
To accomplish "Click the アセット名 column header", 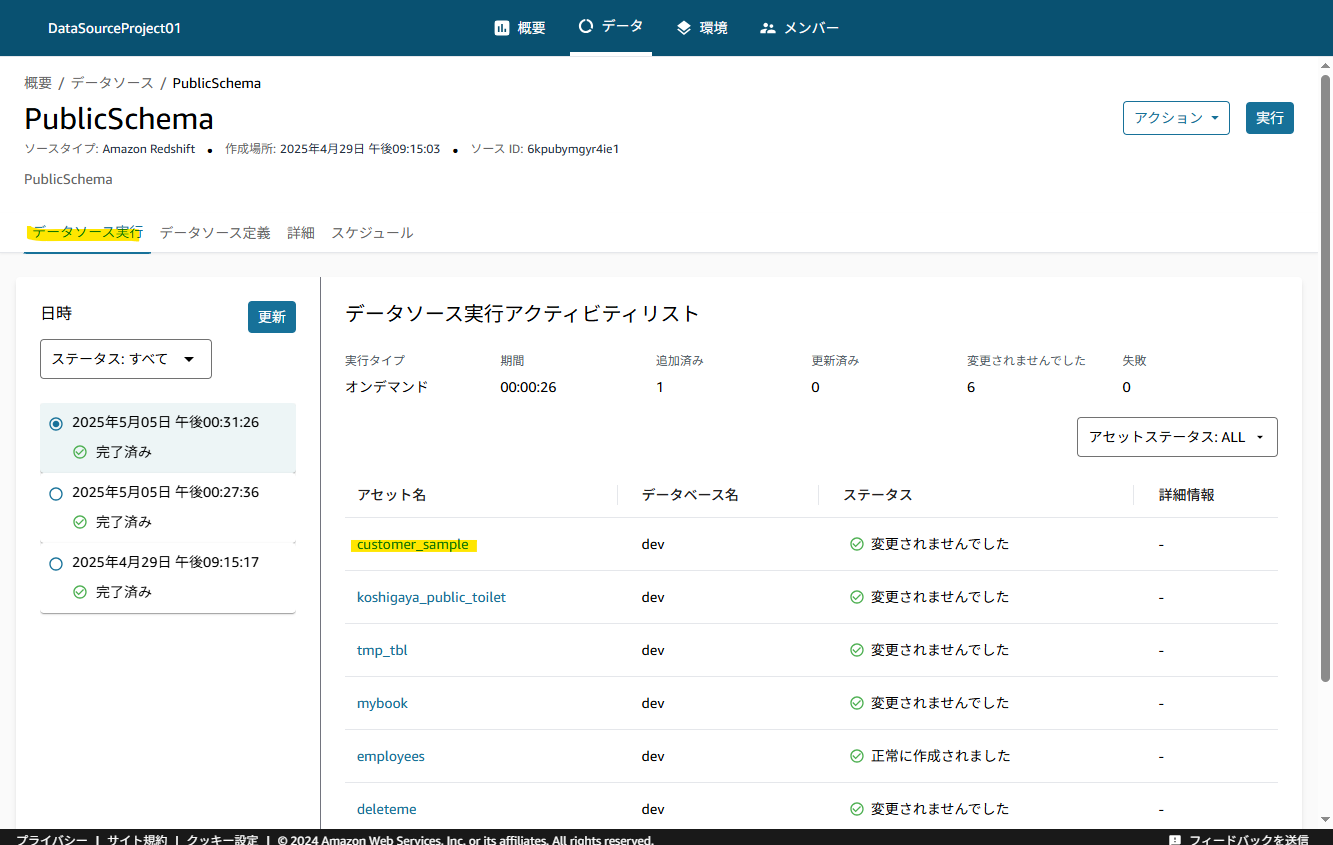I will pyautogui.click(x=392, y=495).
